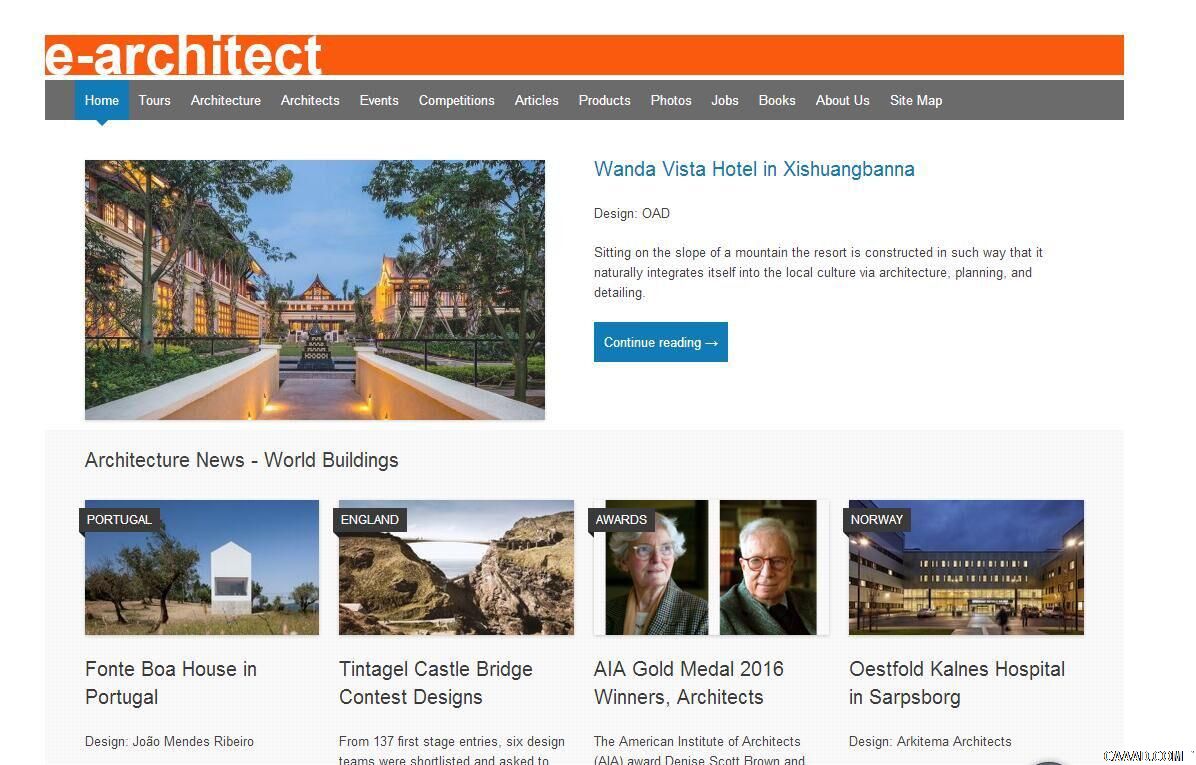The width and height of the screenshot is (1196, 765).
Task: Open the Competitions page
Action: (456, 100)
